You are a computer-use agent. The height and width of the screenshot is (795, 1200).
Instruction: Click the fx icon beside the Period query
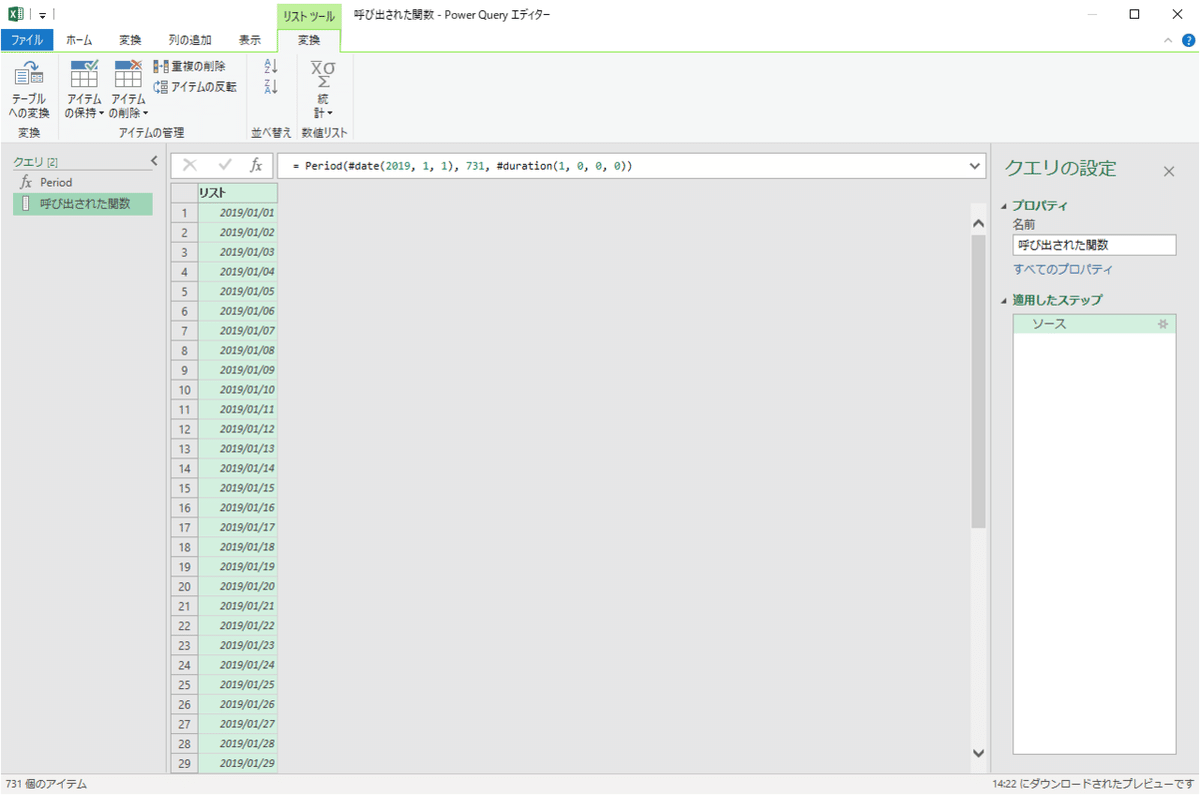click(26, 183)
